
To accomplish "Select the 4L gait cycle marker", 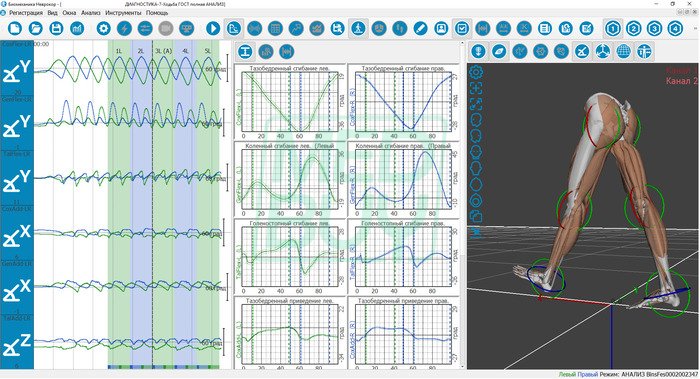I will coord(185,51).
